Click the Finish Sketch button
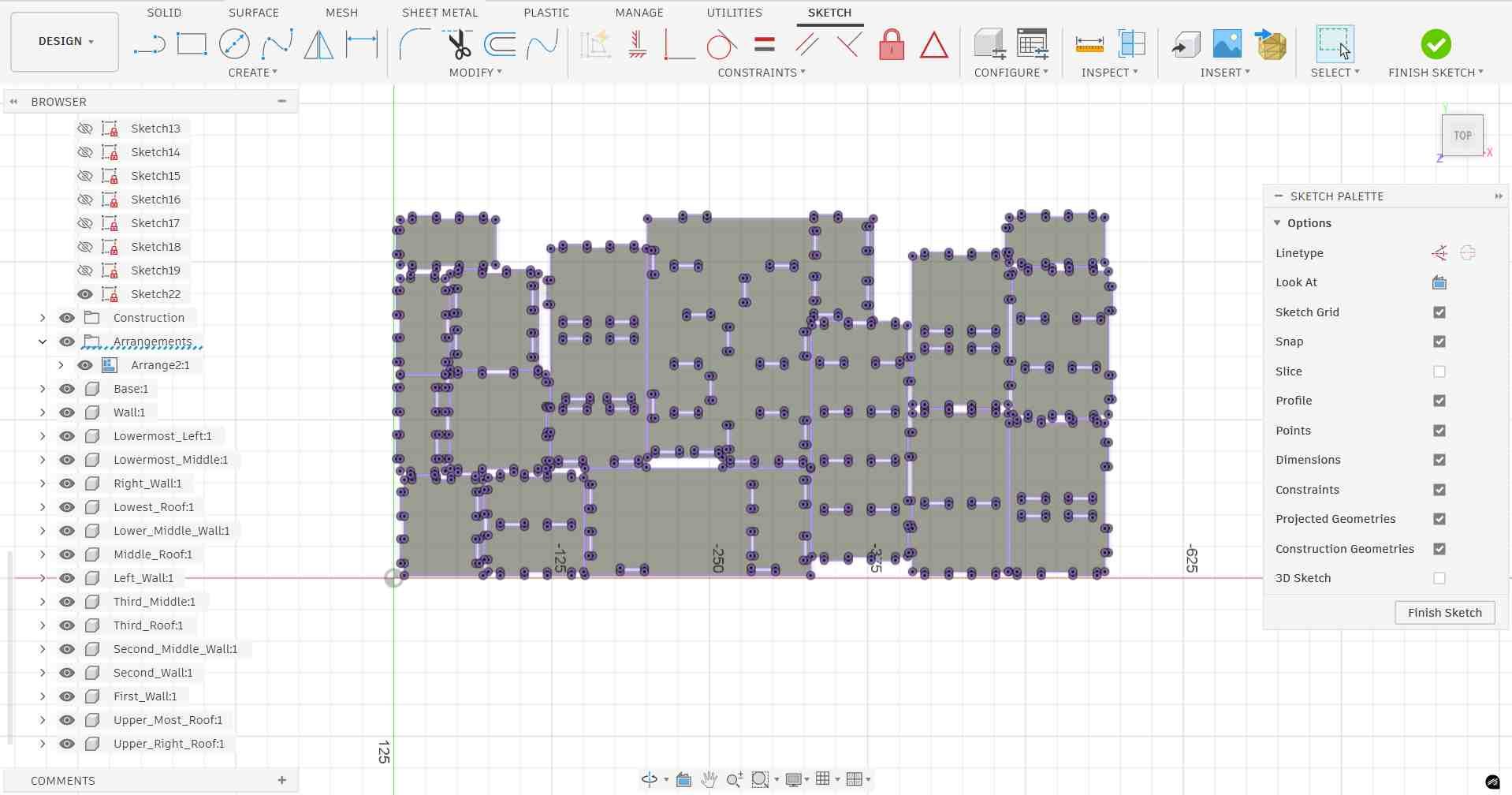Image resolution: width=1512 pixels, height=795 pixels. click(x=1444, y=613)
